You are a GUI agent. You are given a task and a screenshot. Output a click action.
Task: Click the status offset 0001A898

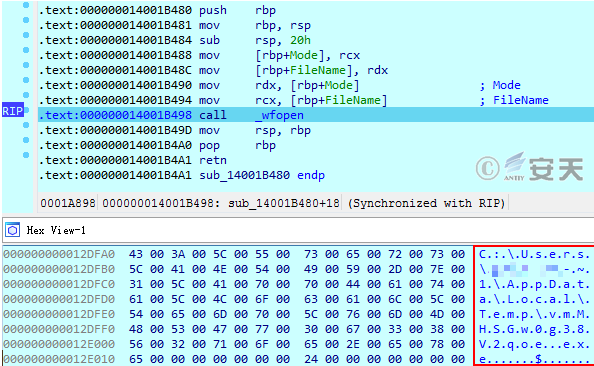click(x=68, y=203)
